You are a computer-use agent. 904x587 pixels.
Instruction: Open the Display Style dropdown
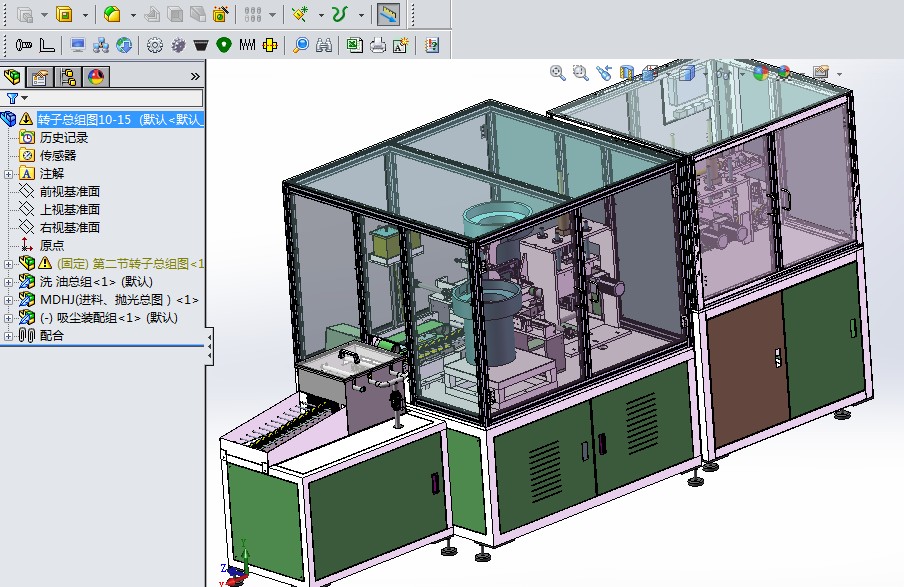tap(705, 73)
